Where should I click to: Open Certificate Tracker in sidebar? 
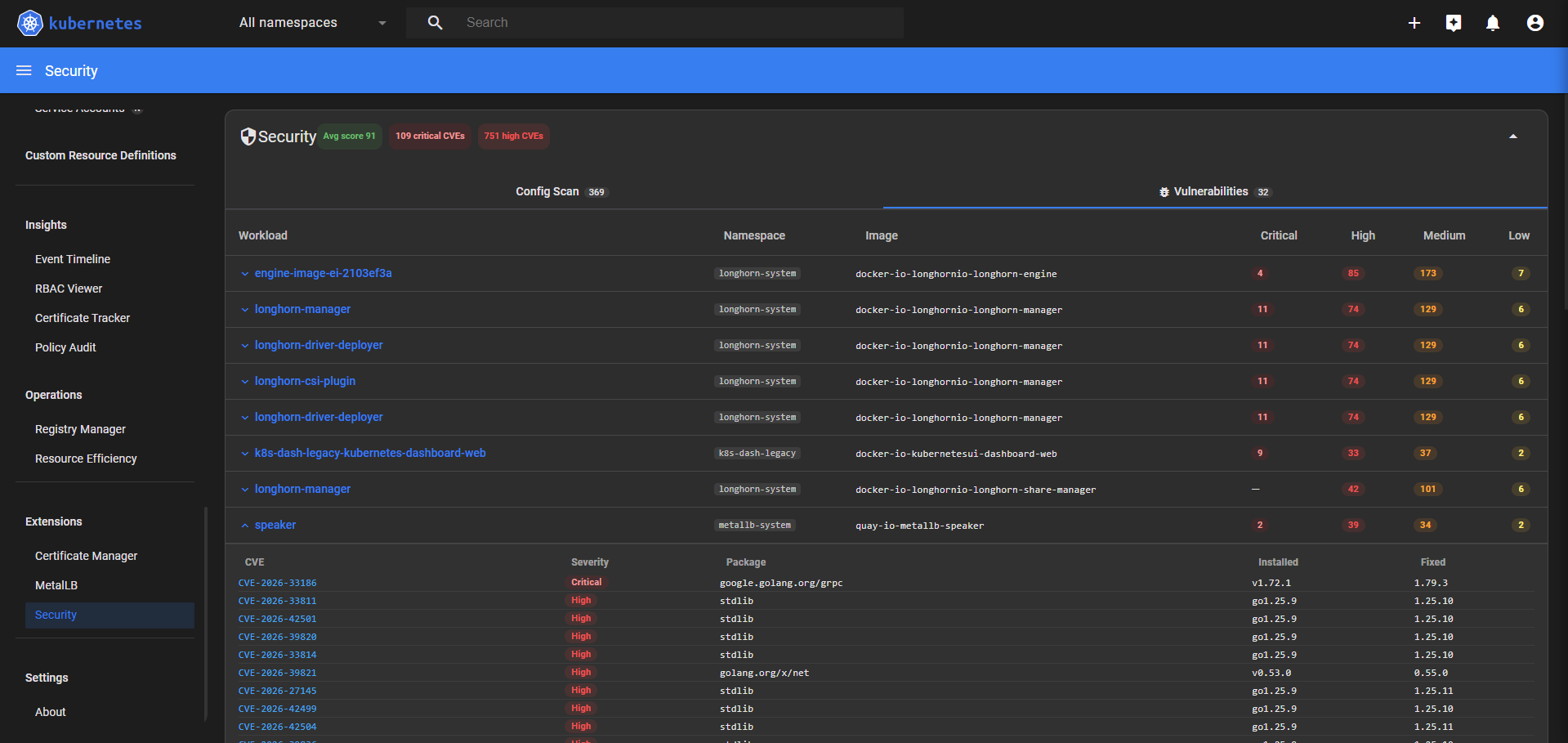pos(83,318)
